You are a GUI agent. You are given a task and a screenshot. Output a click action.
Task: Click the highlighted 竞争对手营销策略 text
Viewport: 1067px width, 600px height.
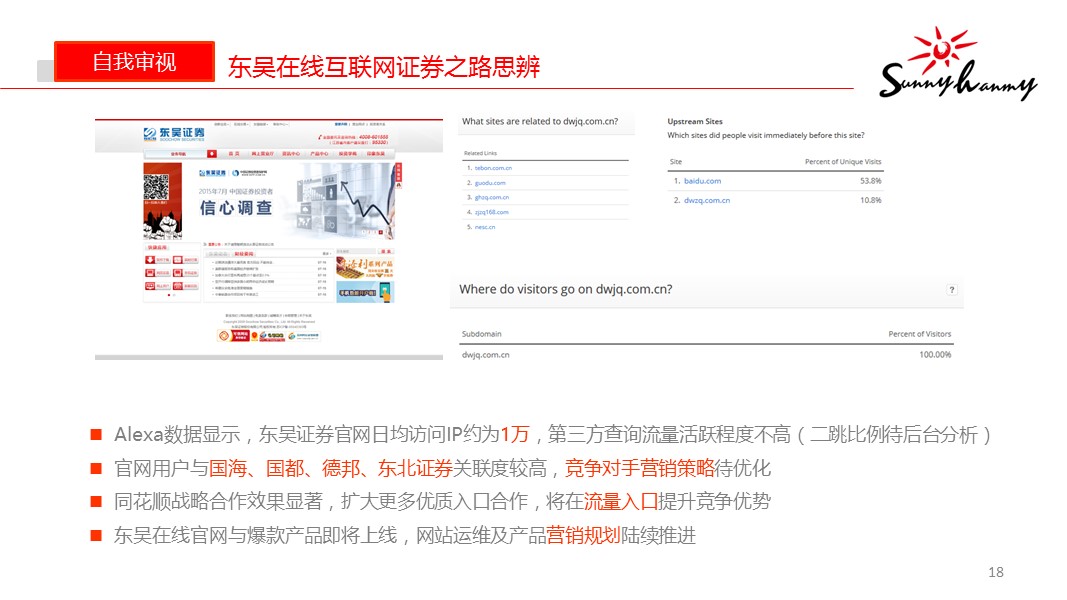coord(640,468)
